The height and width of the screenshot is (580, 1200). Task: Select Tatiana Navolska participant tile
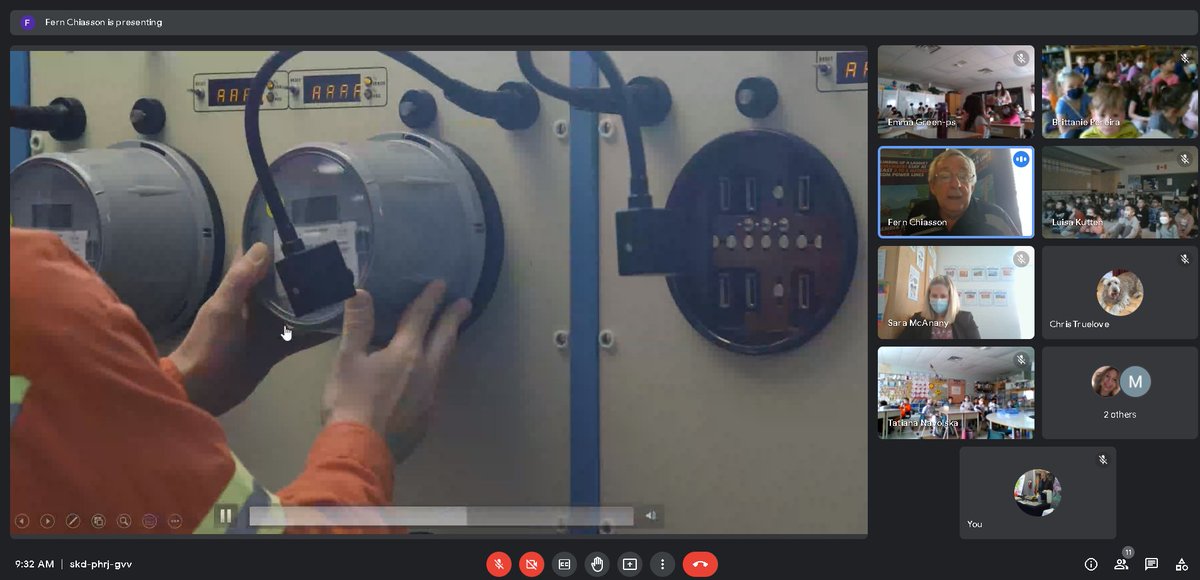[956, 393]
